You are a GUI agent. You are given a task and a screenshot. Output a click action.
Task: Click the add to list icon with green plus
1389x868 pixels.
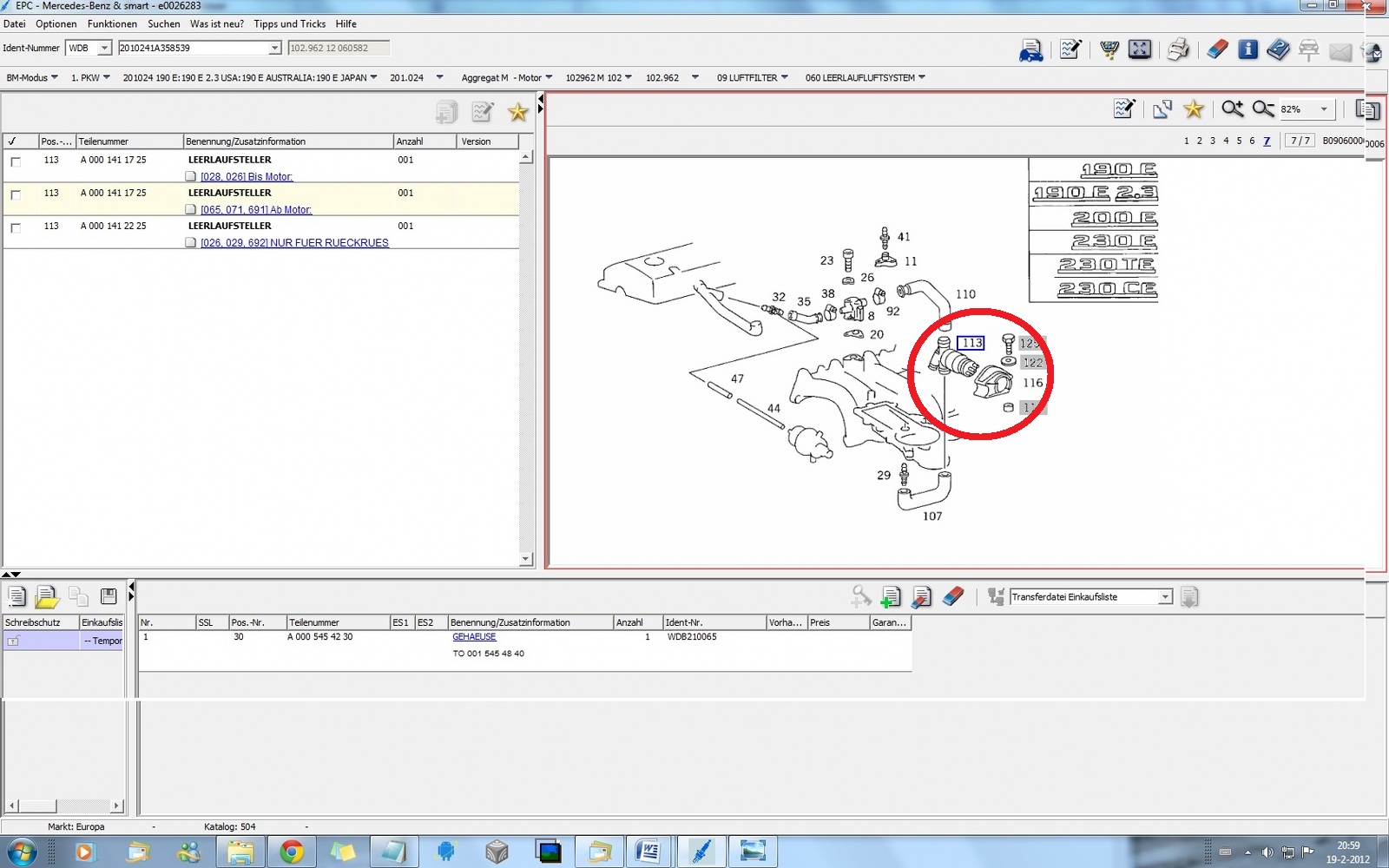tap(890, 597)
